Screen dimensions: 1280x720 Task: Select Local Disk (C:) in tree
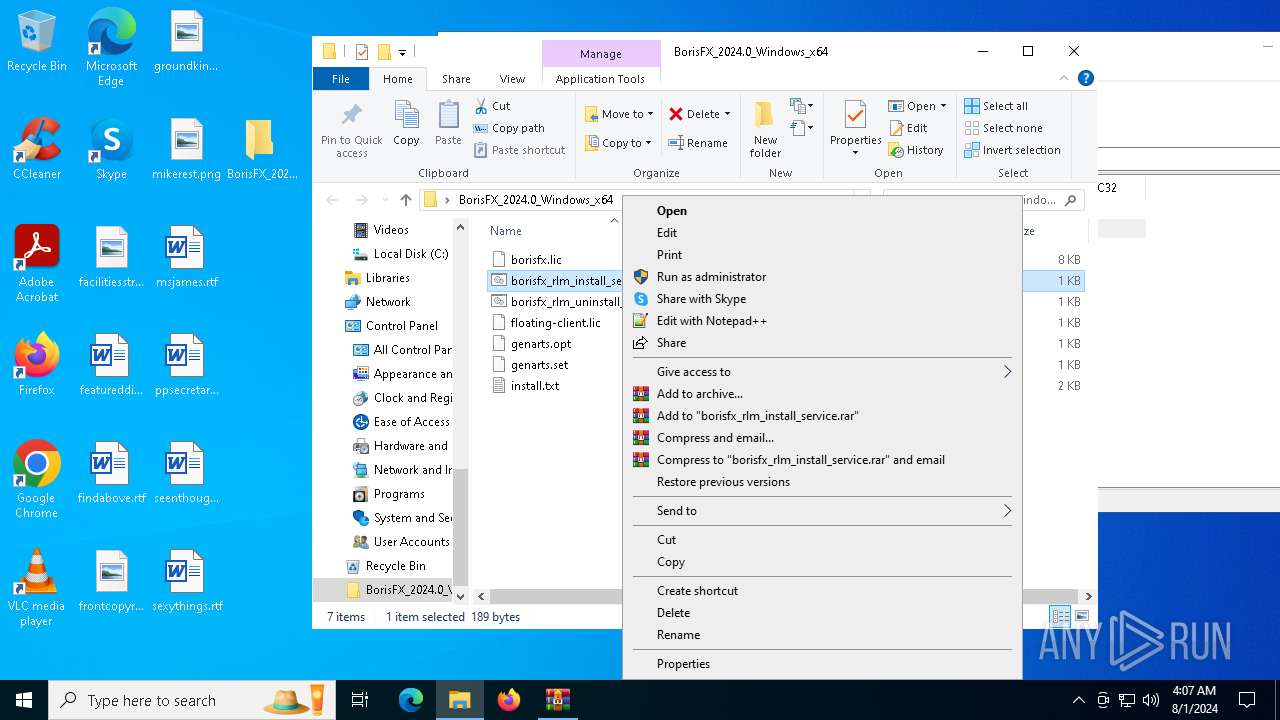coord(400,254)
